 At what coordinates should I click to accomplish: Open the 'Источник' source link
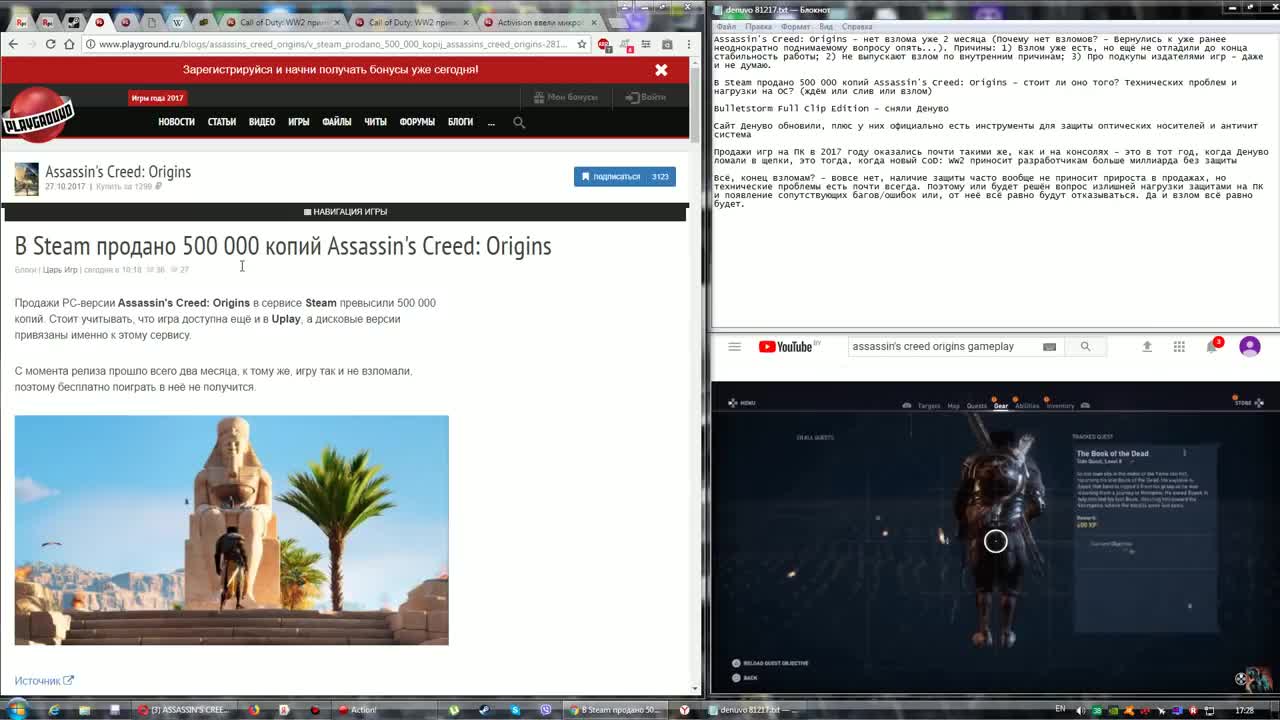pos(44,681)
